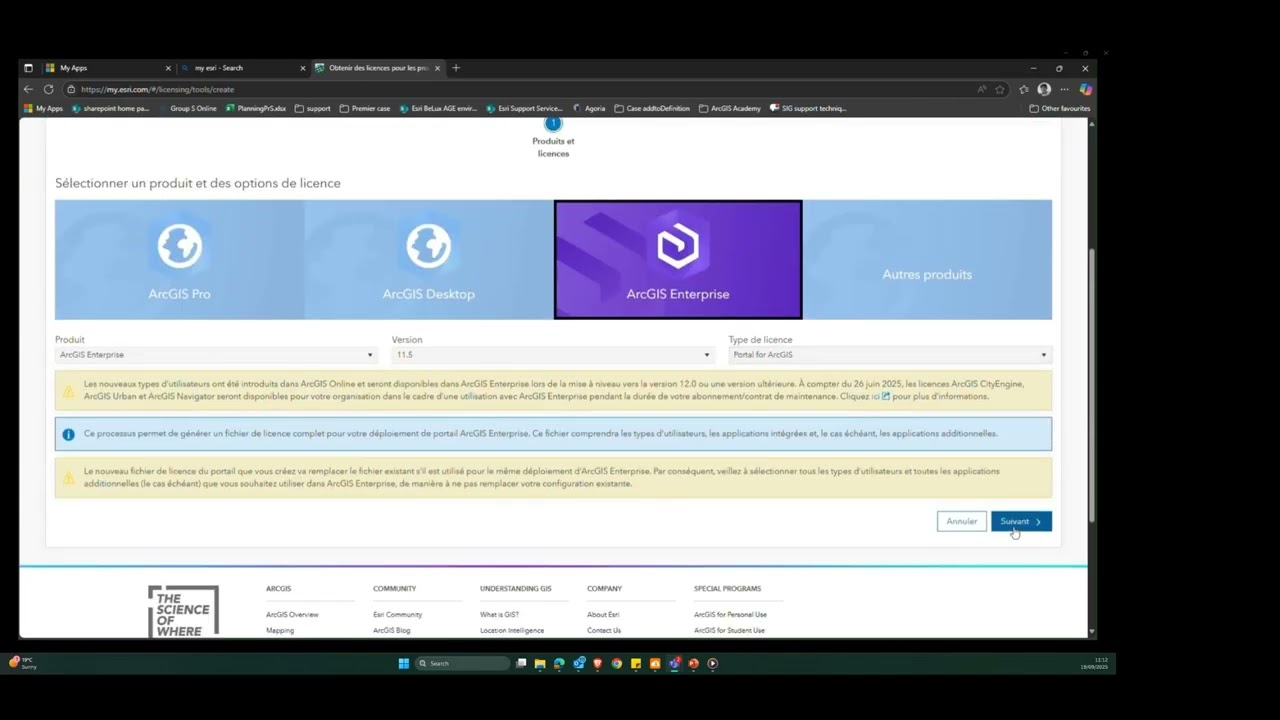The image size is (1280, 720).
Task: Open the sharepoint home page bookmark
Action: click(x=111, y=108)
